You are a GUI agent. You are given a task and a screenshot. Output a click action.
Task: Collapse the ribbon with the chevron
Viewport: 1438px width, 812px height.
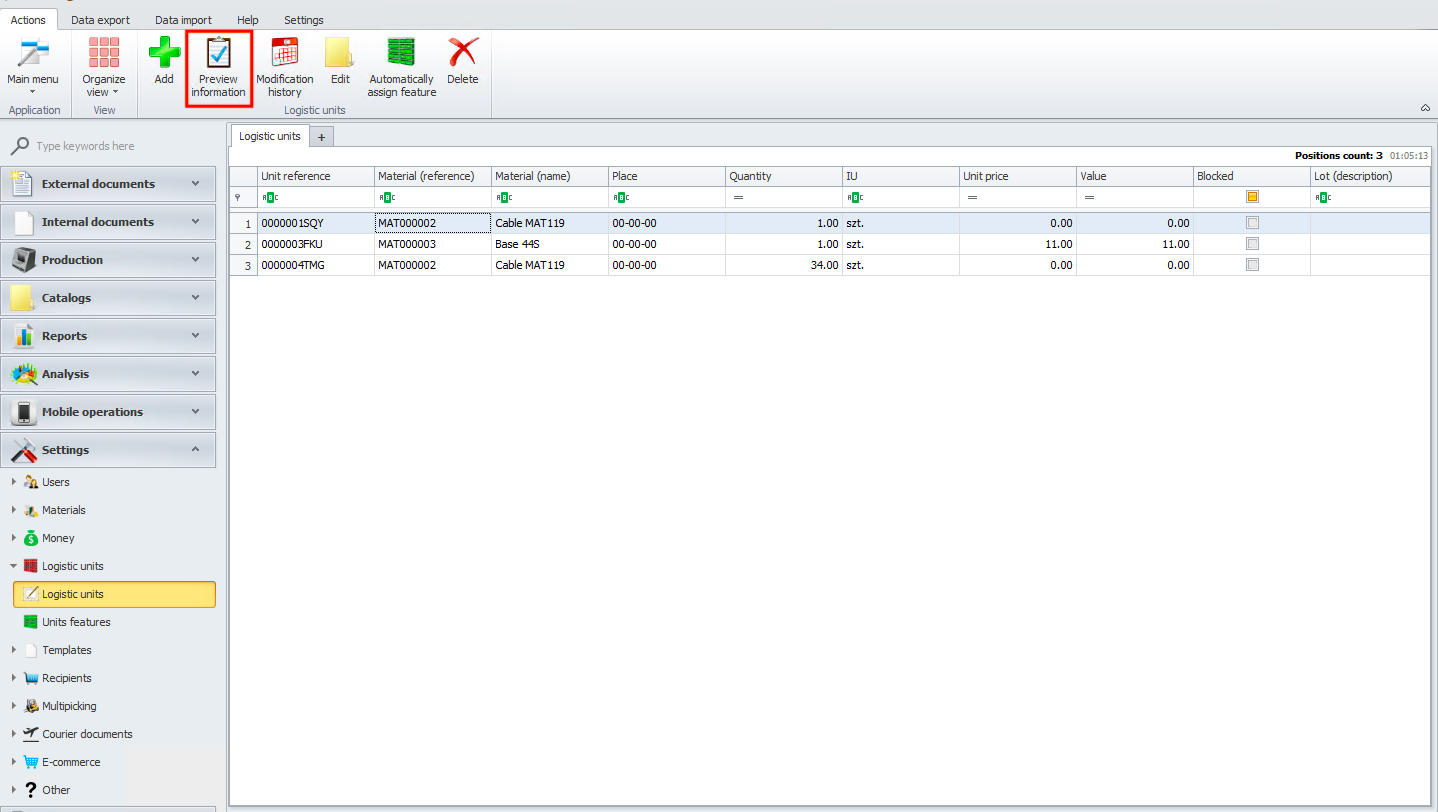point(1425,108)
